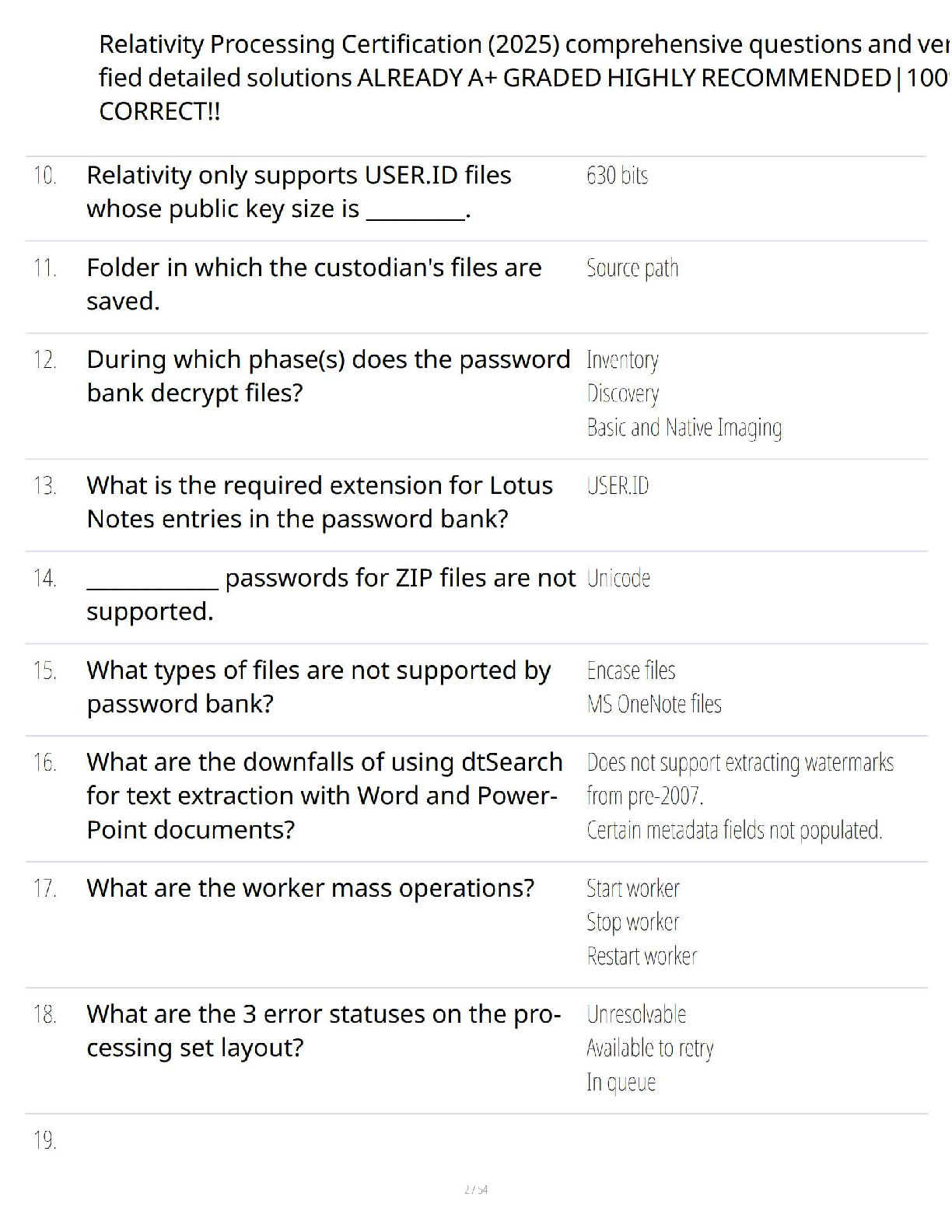Click the 'Inventory' answer line
The image size is (952, 1232).
(622, 360)
